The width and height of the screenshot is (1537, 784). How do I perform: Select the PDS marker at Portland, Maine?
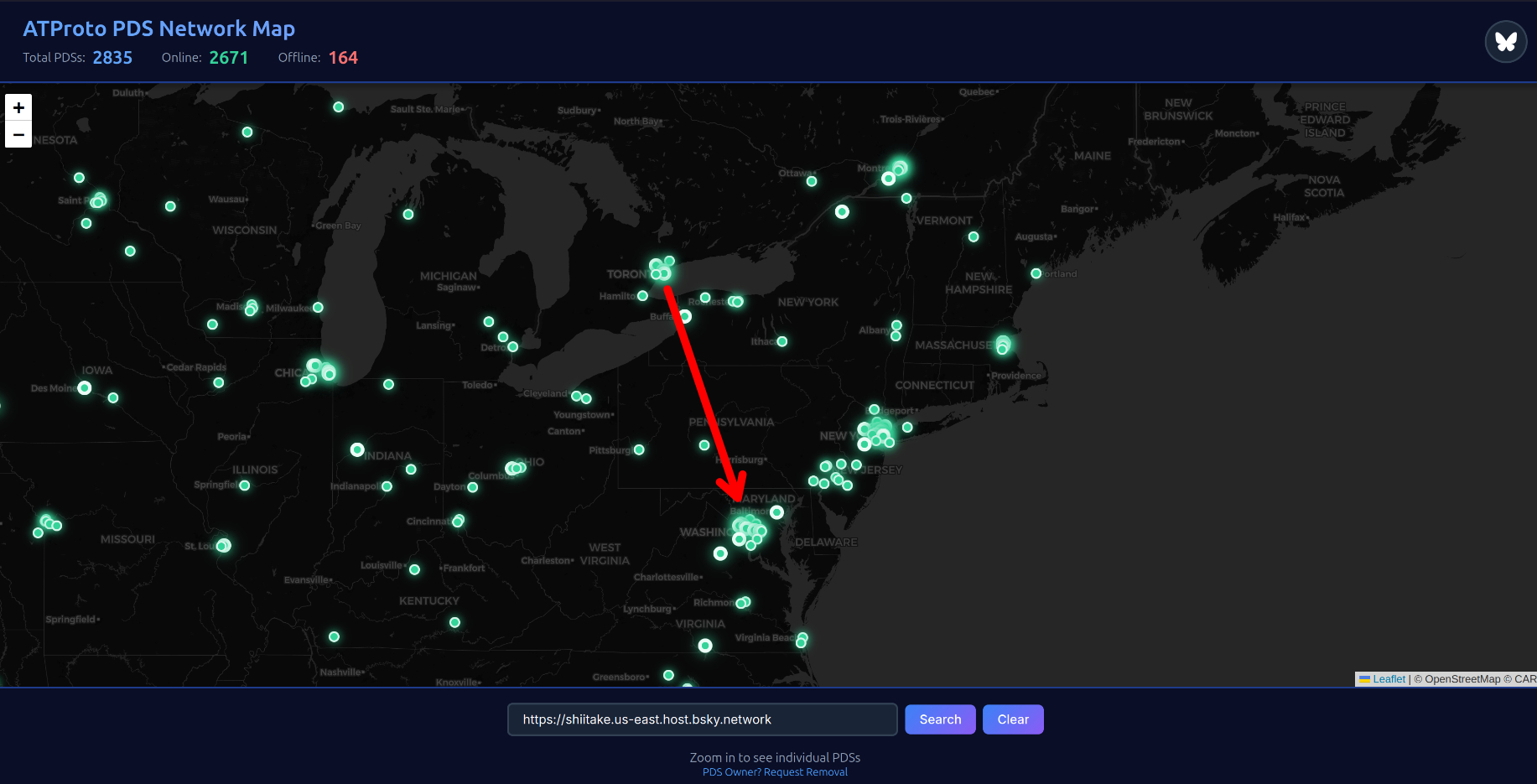pos(1036,273)
